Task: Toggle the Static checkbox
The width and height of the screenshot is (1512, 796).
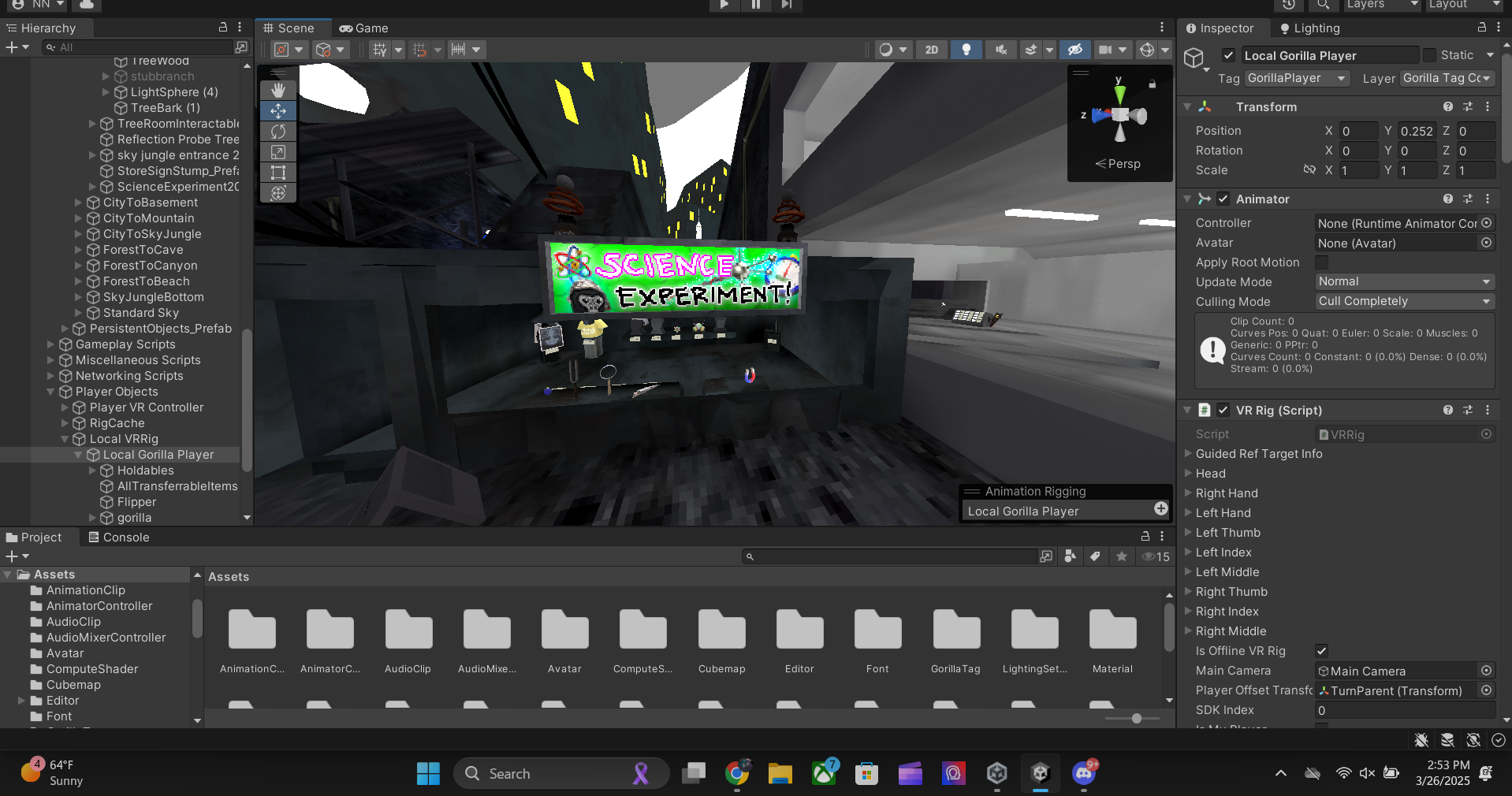Action: pos(1429,55)
